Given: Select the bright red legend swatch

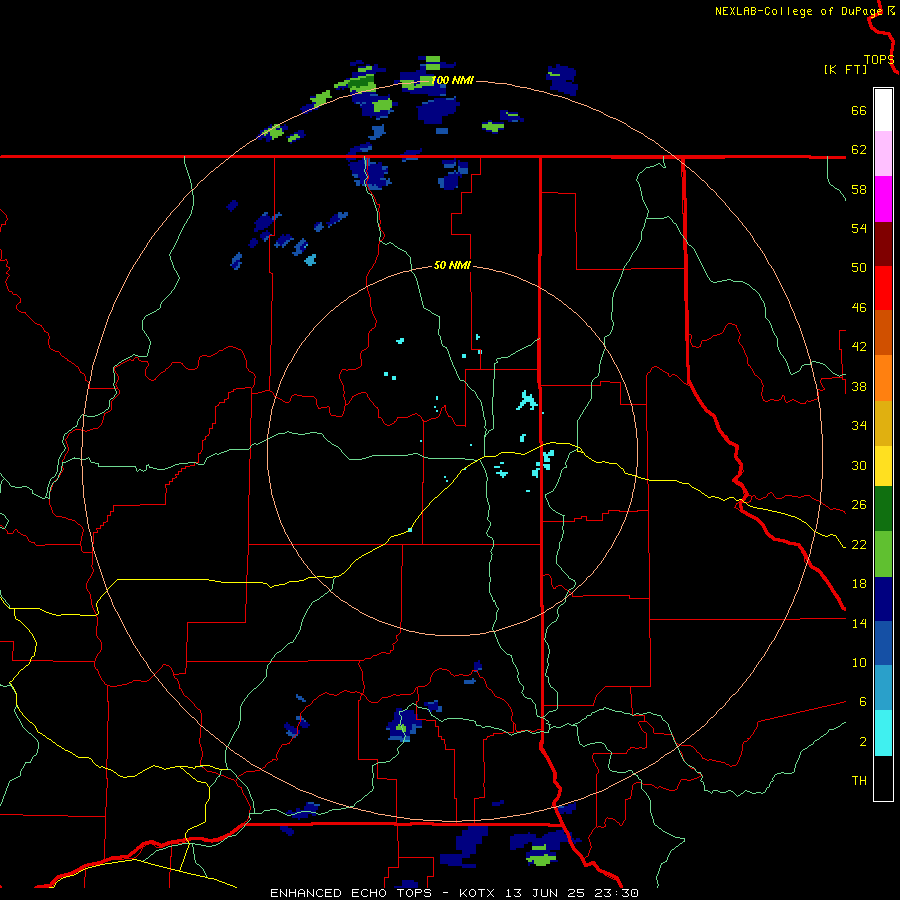Looking at the screenshot, I should tap(883, 288).
